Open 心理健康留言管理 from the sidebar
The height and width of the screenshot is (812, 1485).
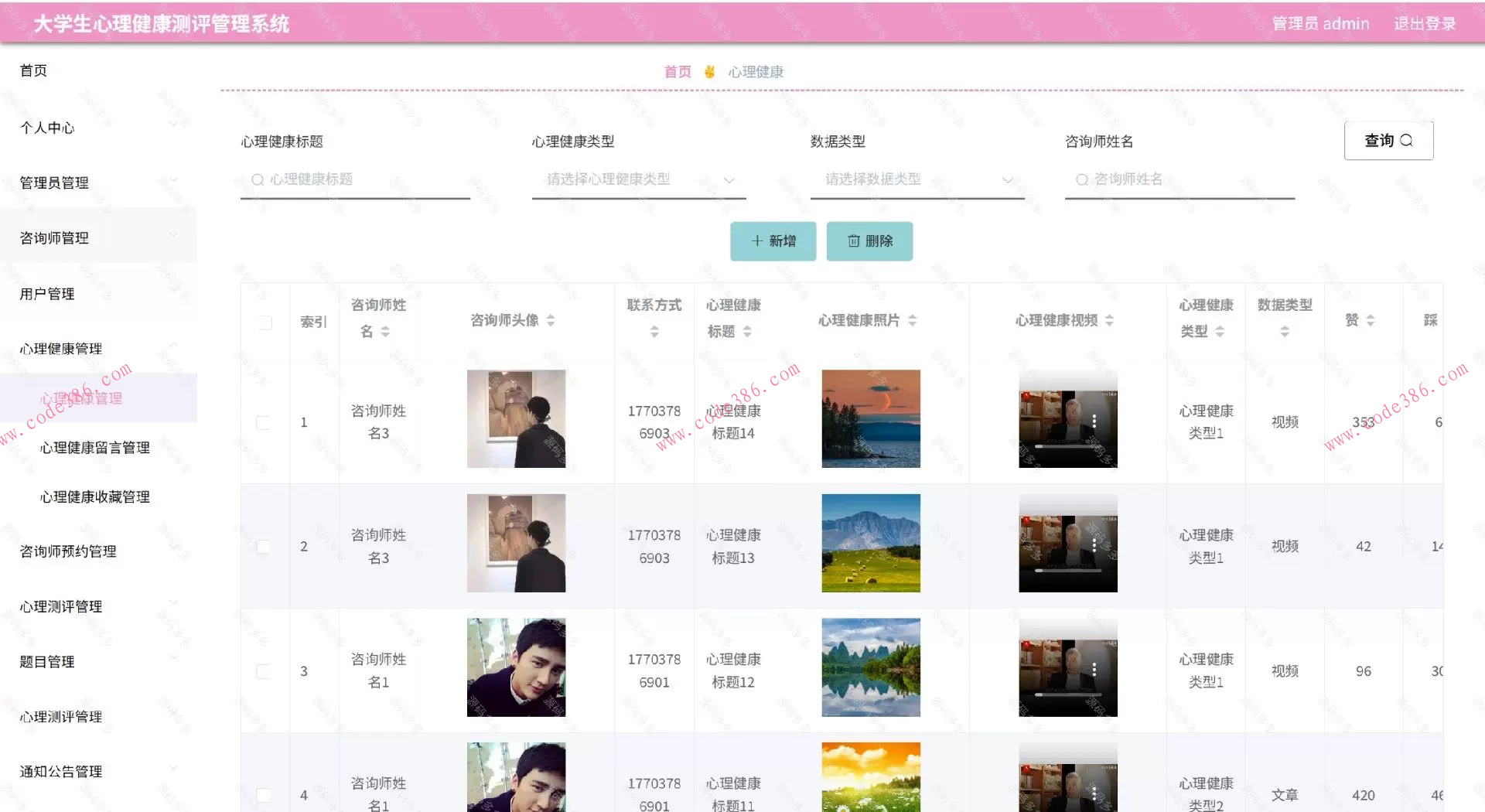(x=94, y=447)
